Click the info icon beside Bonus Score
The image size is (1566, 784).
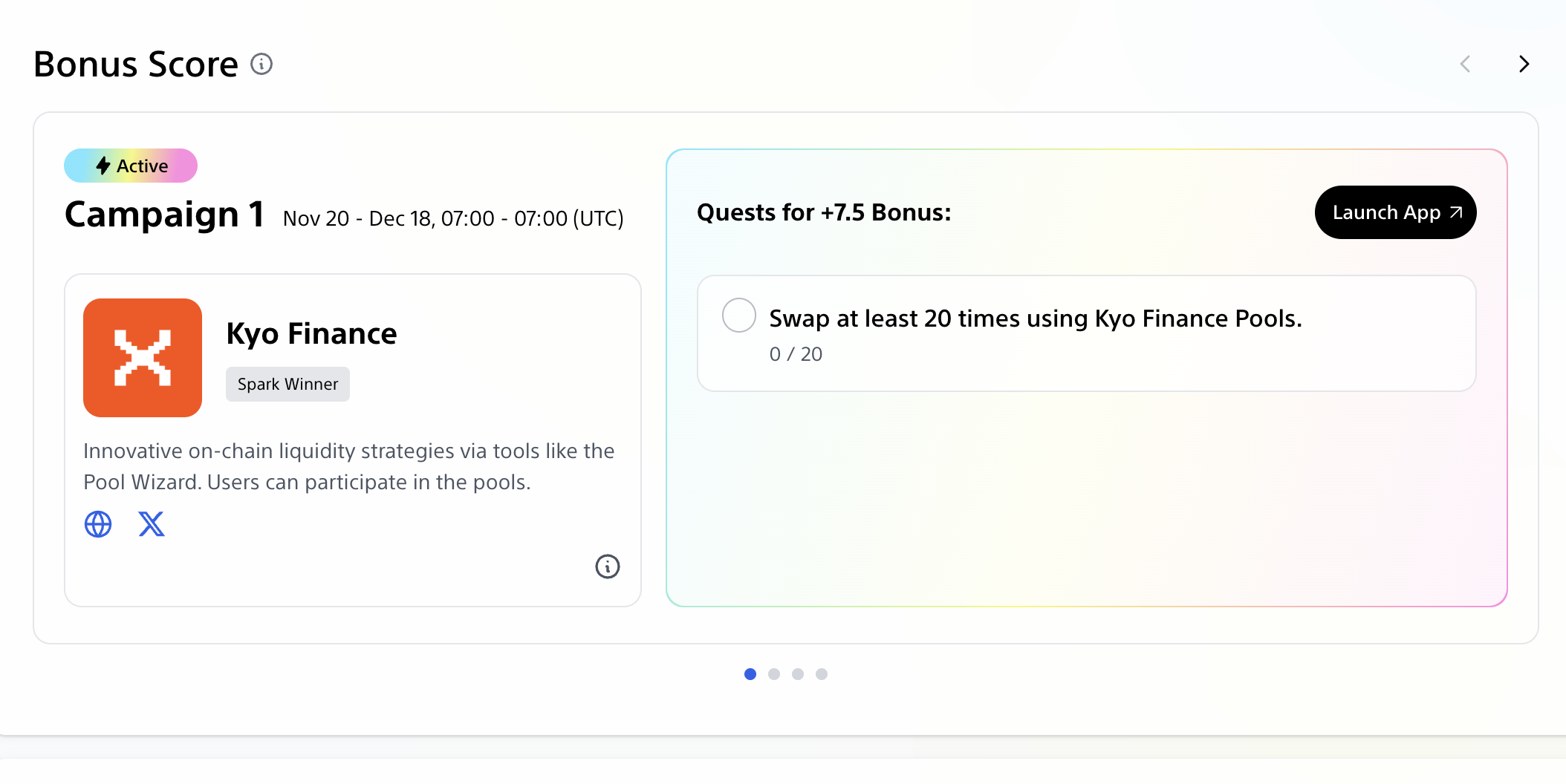[261, 65]
